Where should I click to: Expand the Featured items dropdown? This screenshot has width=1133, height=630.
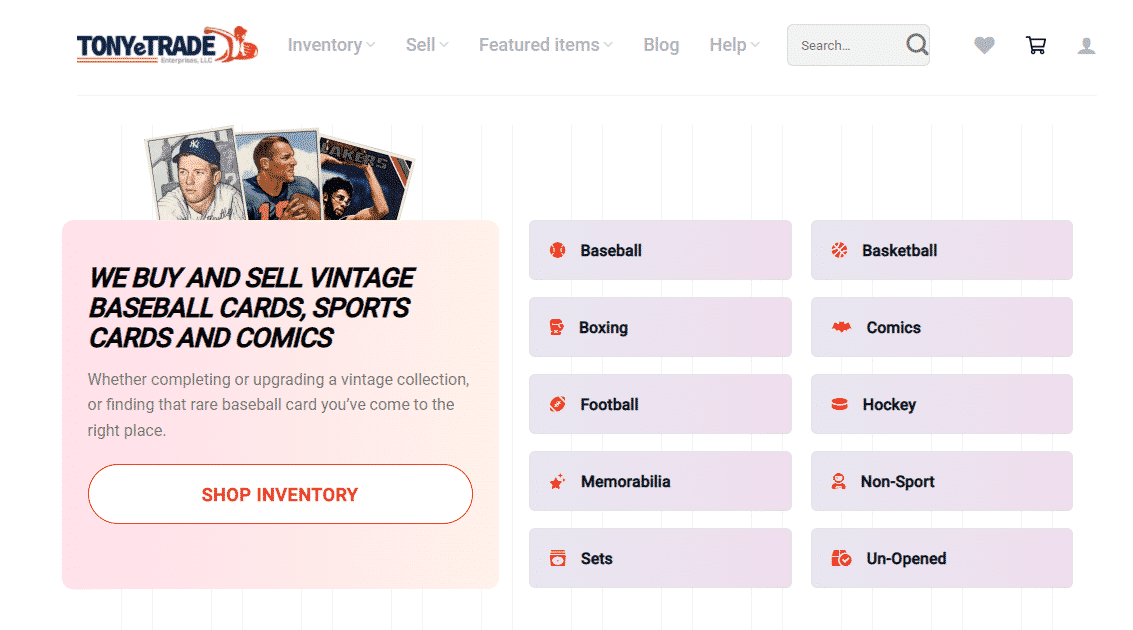[x=545, y=45]
